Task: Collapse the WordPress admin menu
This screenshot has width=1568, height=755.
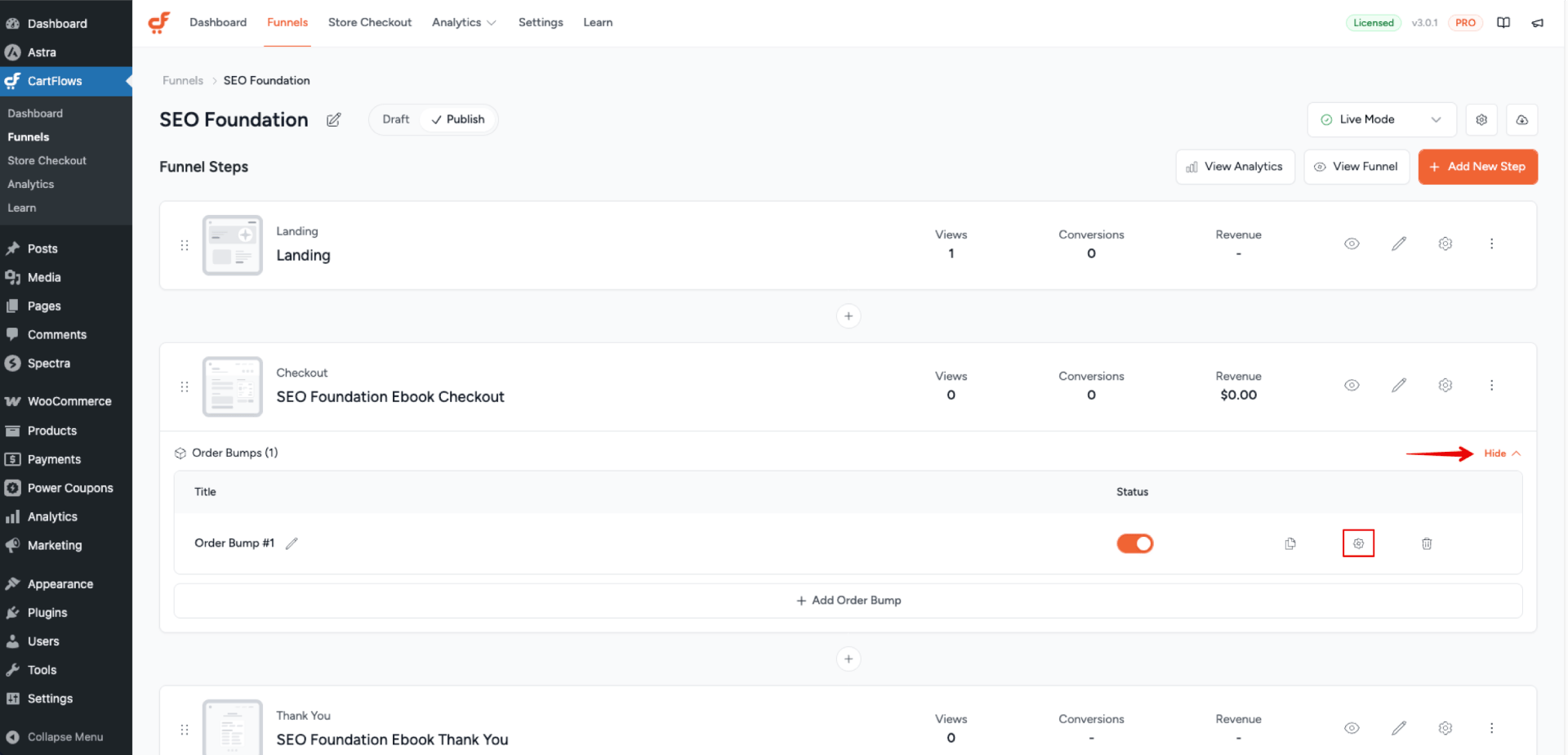Action: tap(65, 736)
